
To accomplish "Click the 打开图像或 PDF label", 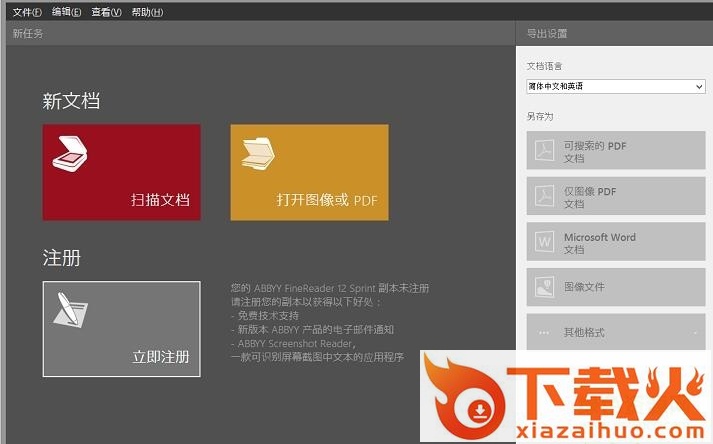I will coord(327,200).
